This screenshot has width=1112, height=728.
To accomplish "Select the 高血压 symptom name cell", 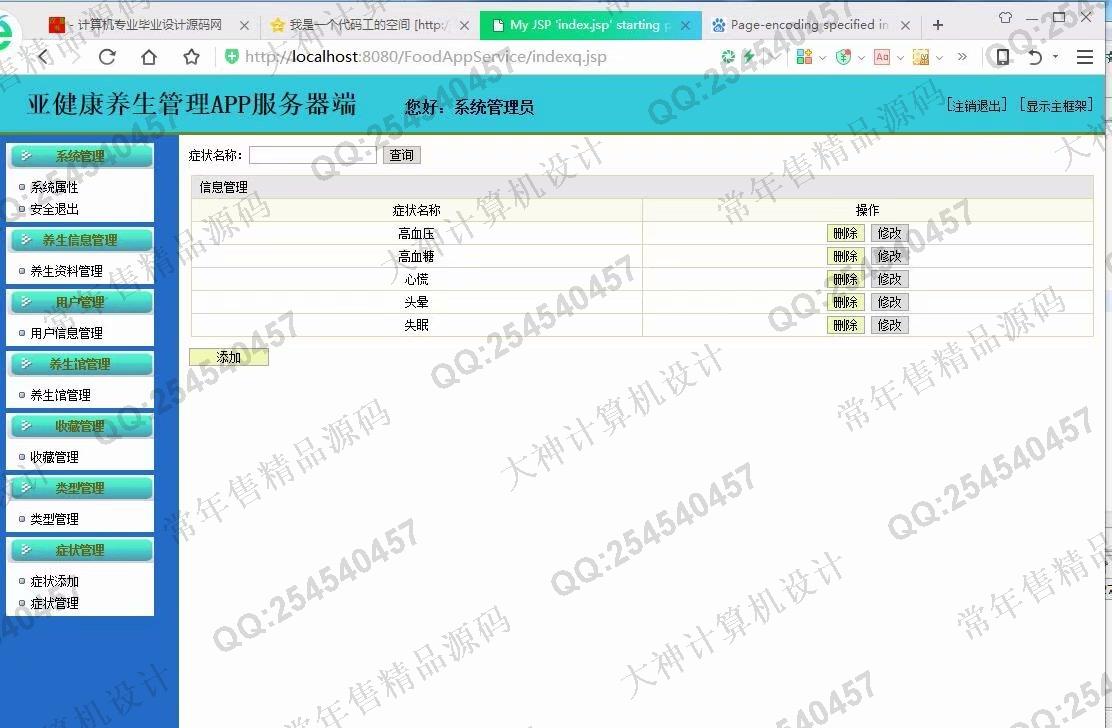I will pyautogui.click(x=416, y=233).
